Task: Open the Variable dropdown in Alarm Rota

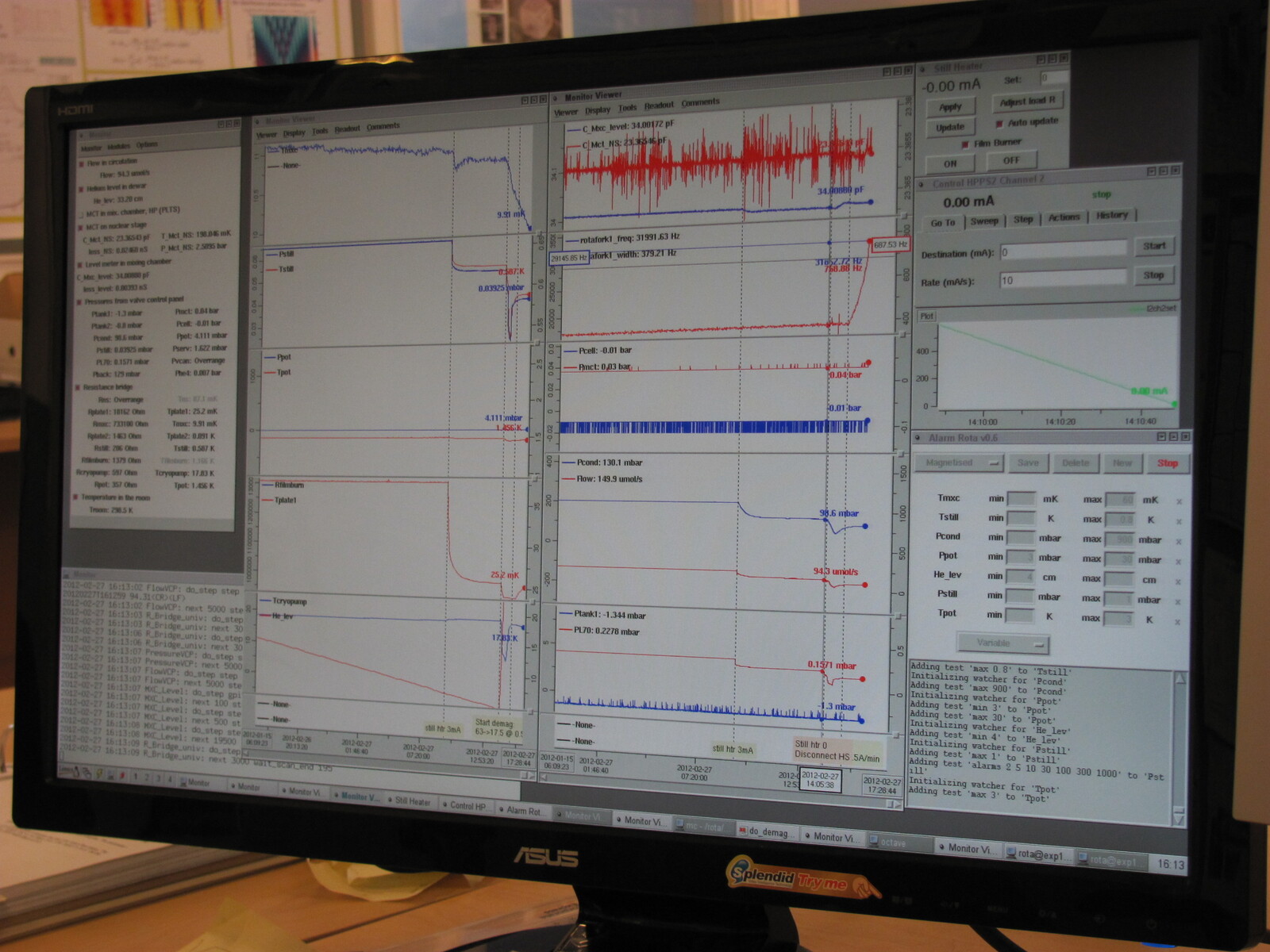Action: click(x=1003, y=643)
